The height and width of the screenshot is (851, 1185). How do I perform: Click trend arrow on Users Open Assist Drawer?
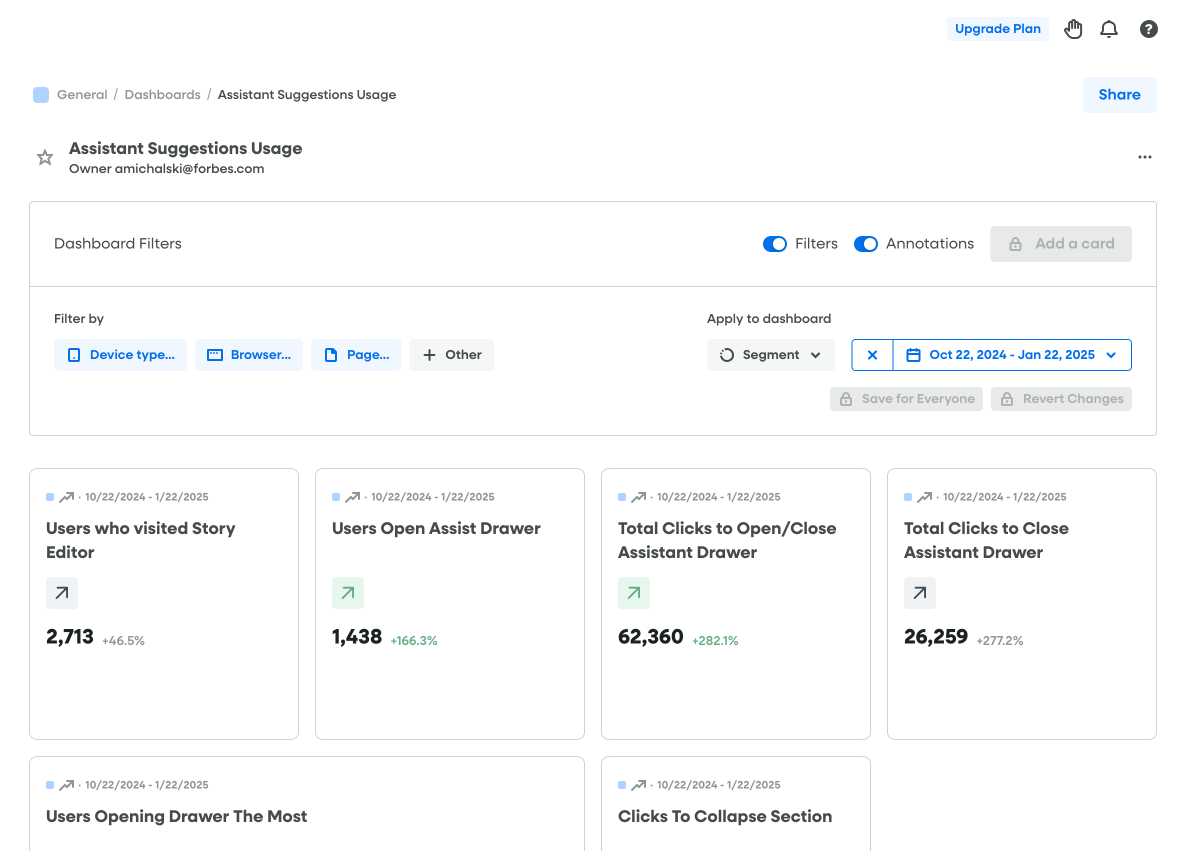(348, 593)
